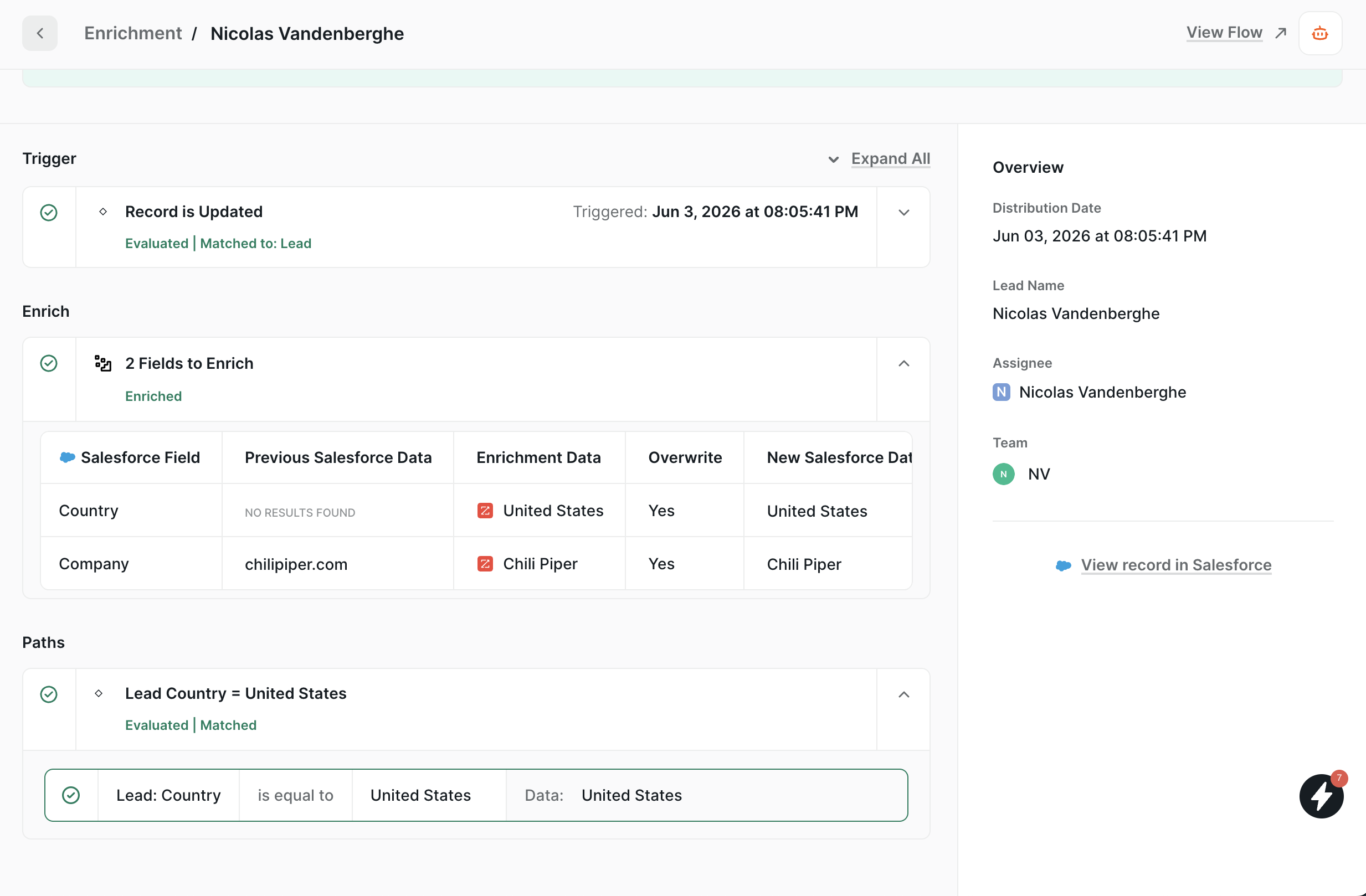Open the lightning bolt help widget
Image resolution: width=1366 pixels, height=896 pixels.
pyautogui.click(x=1321, y=796)
